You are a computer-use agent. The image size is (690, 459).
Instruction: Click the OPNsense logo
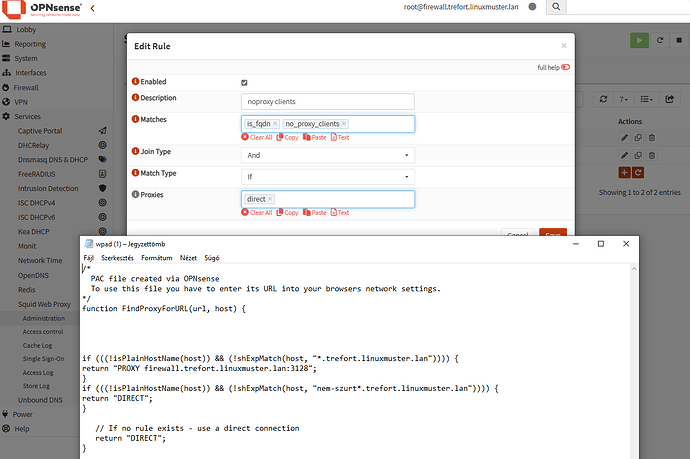pyautogui.click(x=42, y=9)
